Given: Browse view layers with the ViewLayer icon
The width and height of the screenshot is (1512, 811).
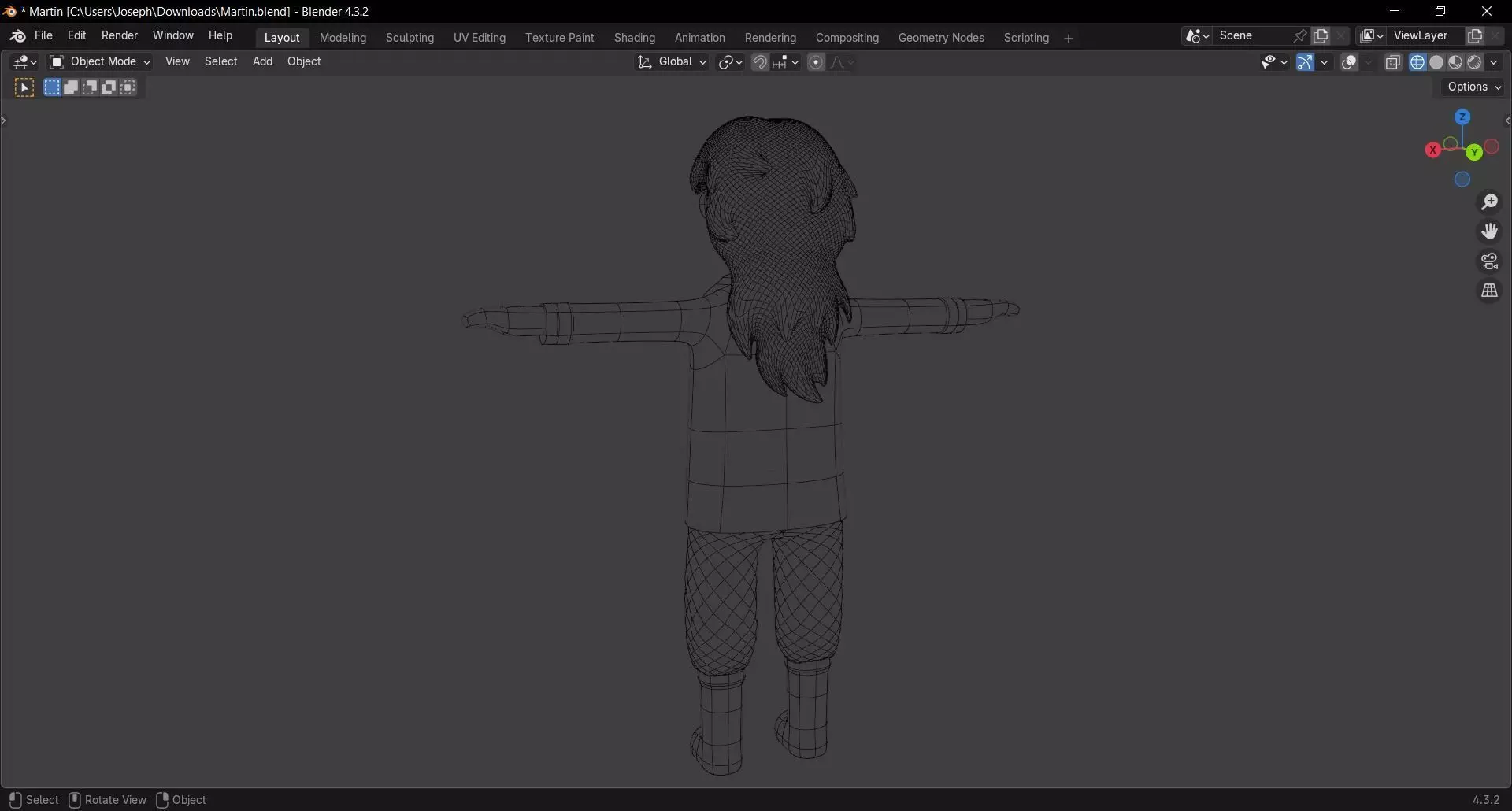Looking at the screenshot, I should pyautogui.click(x=1372, y=36).
